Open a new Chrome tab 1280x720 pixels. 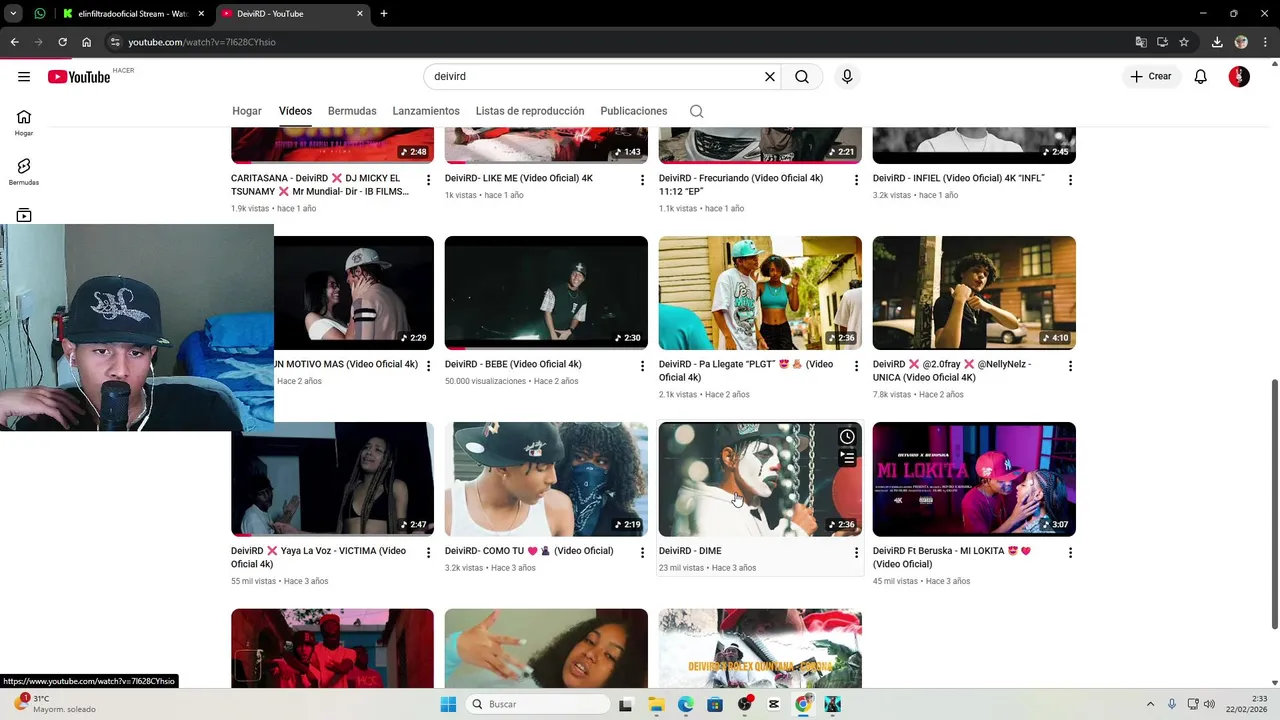click(384, 14)
